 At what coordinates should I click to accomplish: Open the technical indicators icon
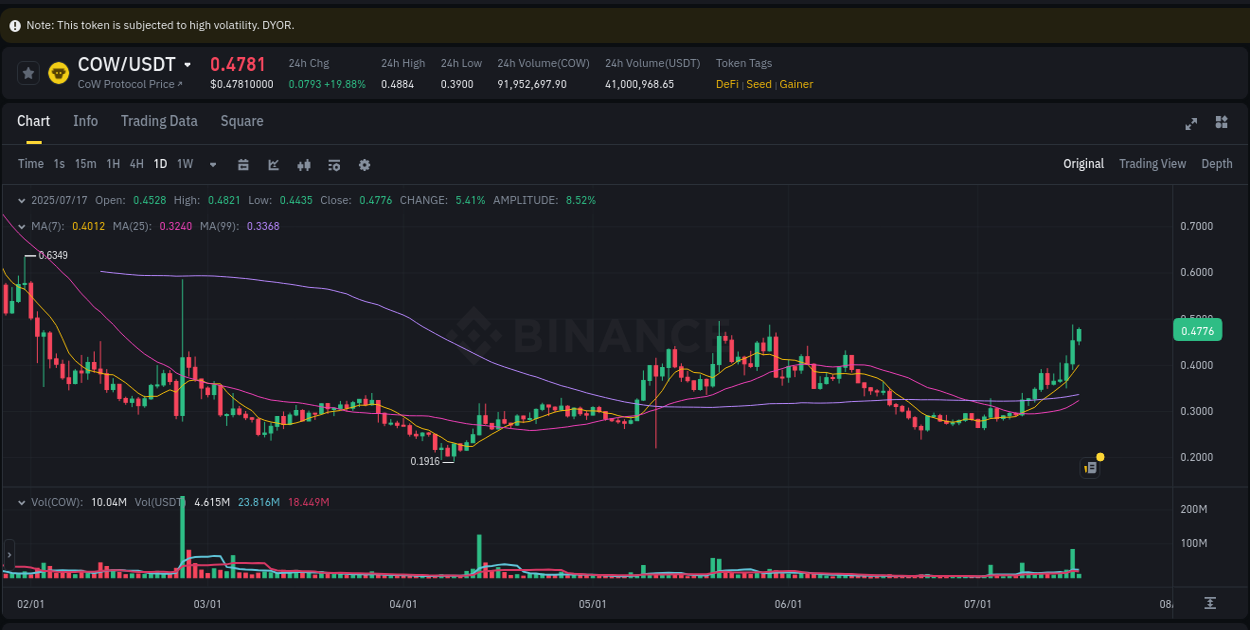[x=333, y=164]
